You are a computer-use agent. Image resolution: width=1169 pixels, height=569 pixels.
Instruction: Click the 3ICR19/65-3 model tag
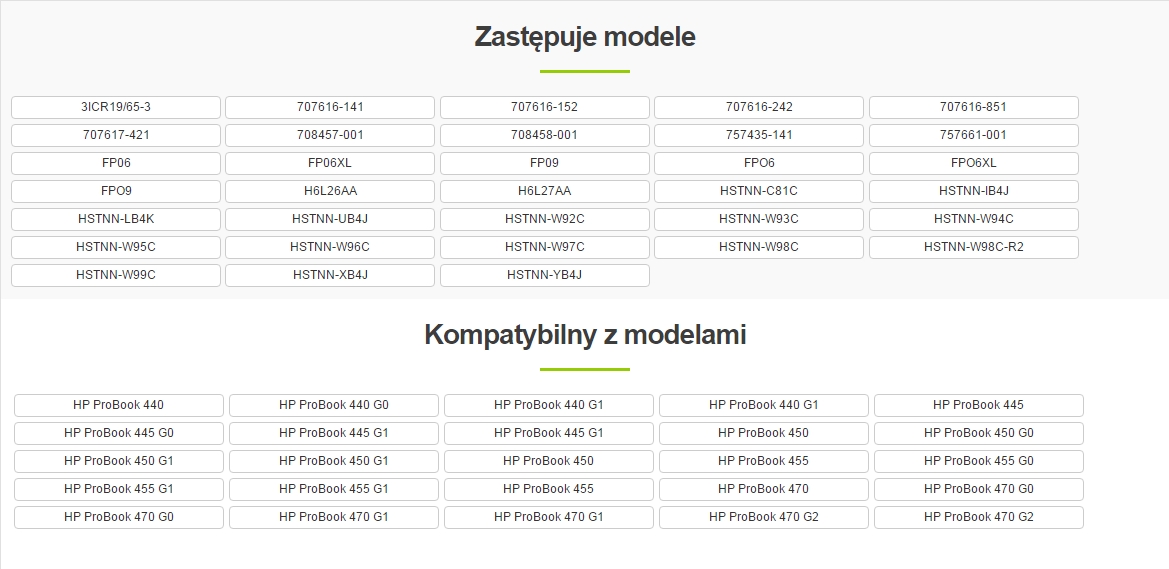[116, 107]
